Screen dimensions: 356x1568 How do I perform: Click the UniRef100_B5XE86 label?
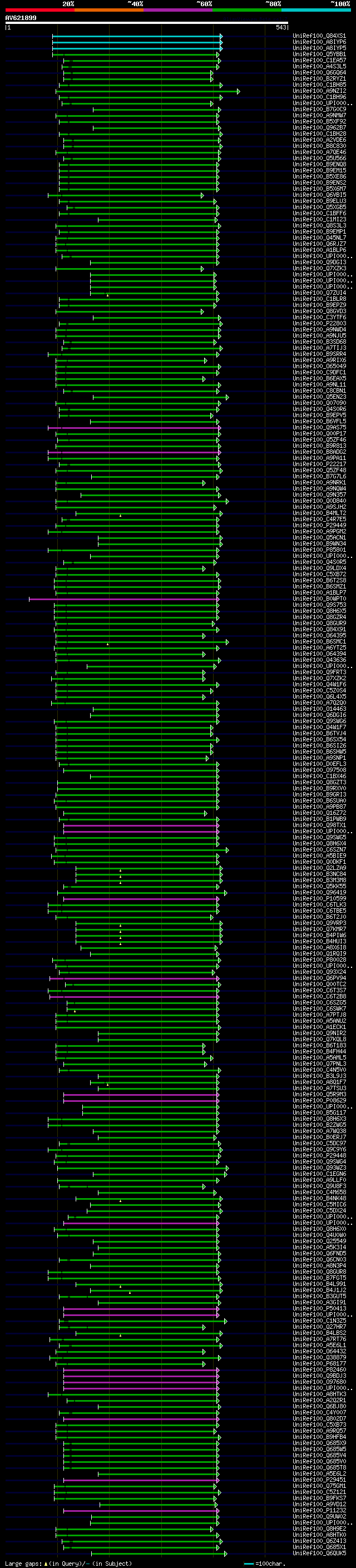tap(319, 176)
